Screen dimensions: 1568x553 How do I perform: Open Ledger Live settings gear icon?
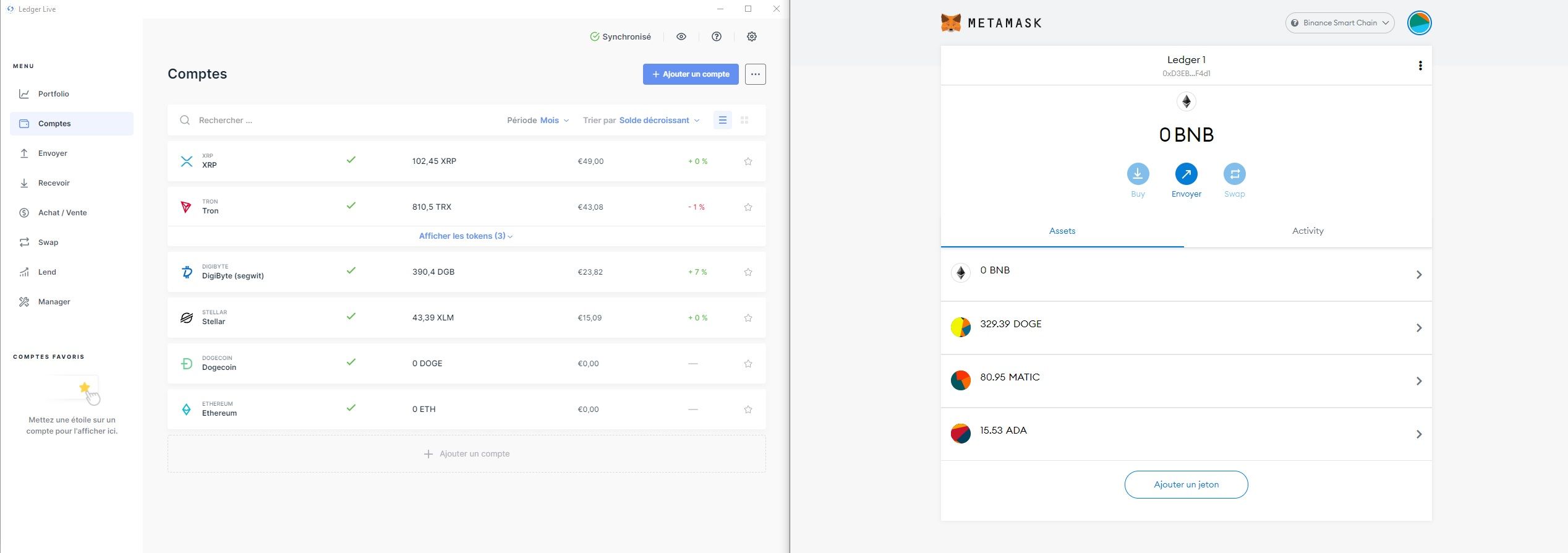pyautogui.click(x=751, y=36)
